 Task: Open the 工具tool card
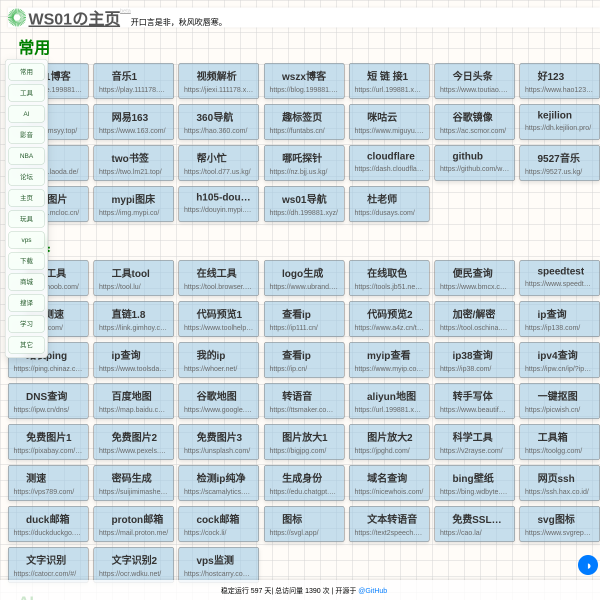pyautogui.click(x=133, y=278)
